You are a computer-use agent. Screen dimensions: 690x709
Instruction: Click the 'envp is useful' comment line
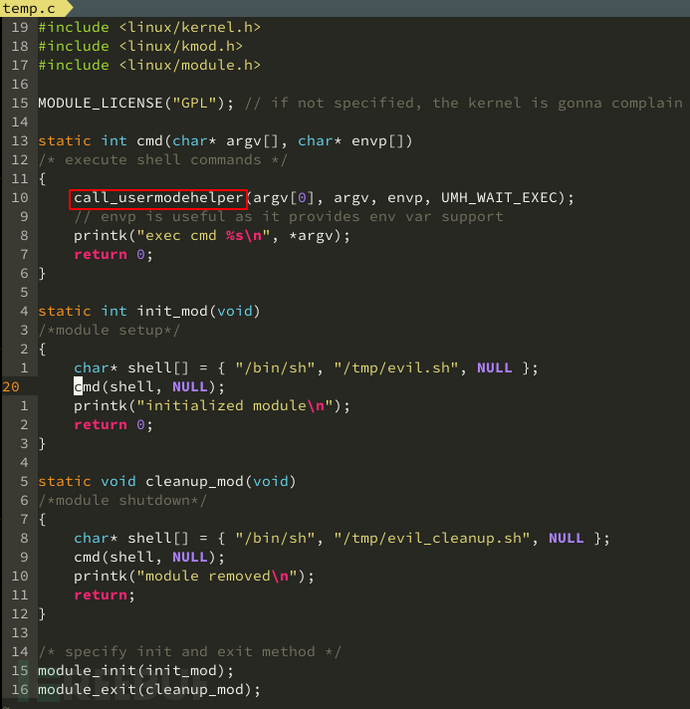(x=288, y=217)
